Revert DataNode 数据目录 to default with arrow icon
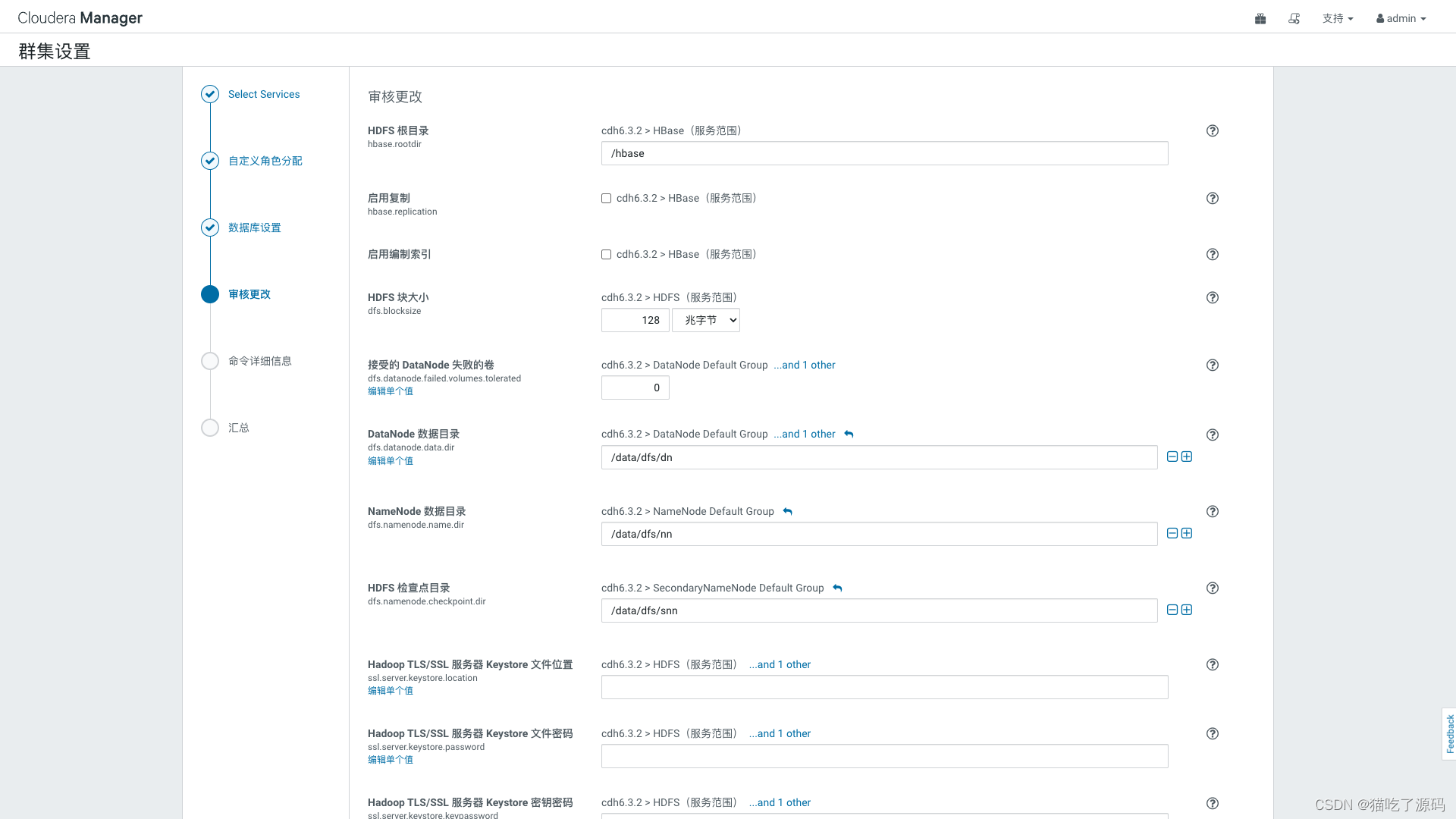This screenshot has width=1456, height=819. click(849, 434)
